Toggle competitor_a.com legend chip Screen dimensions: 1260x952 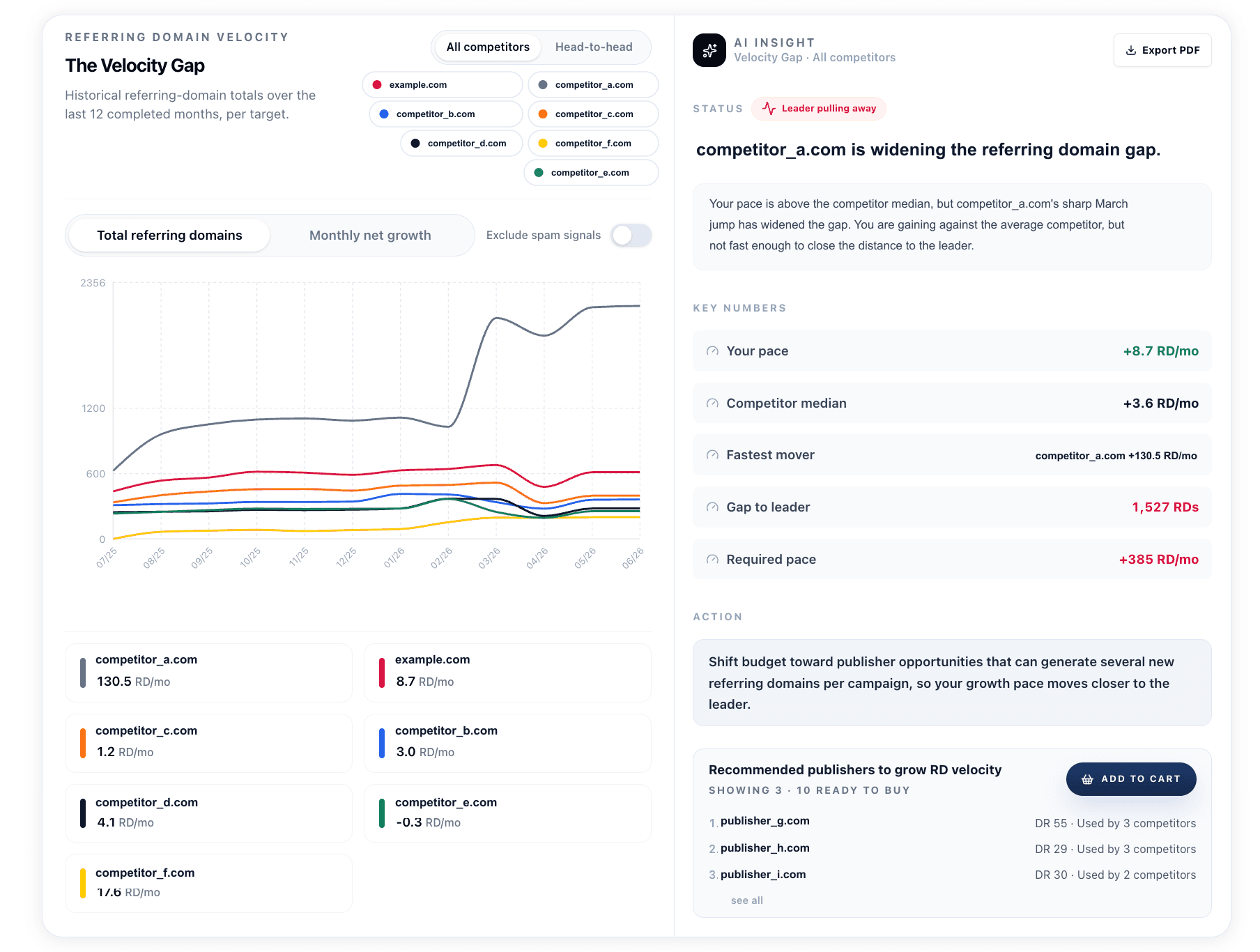pos(593,85)
